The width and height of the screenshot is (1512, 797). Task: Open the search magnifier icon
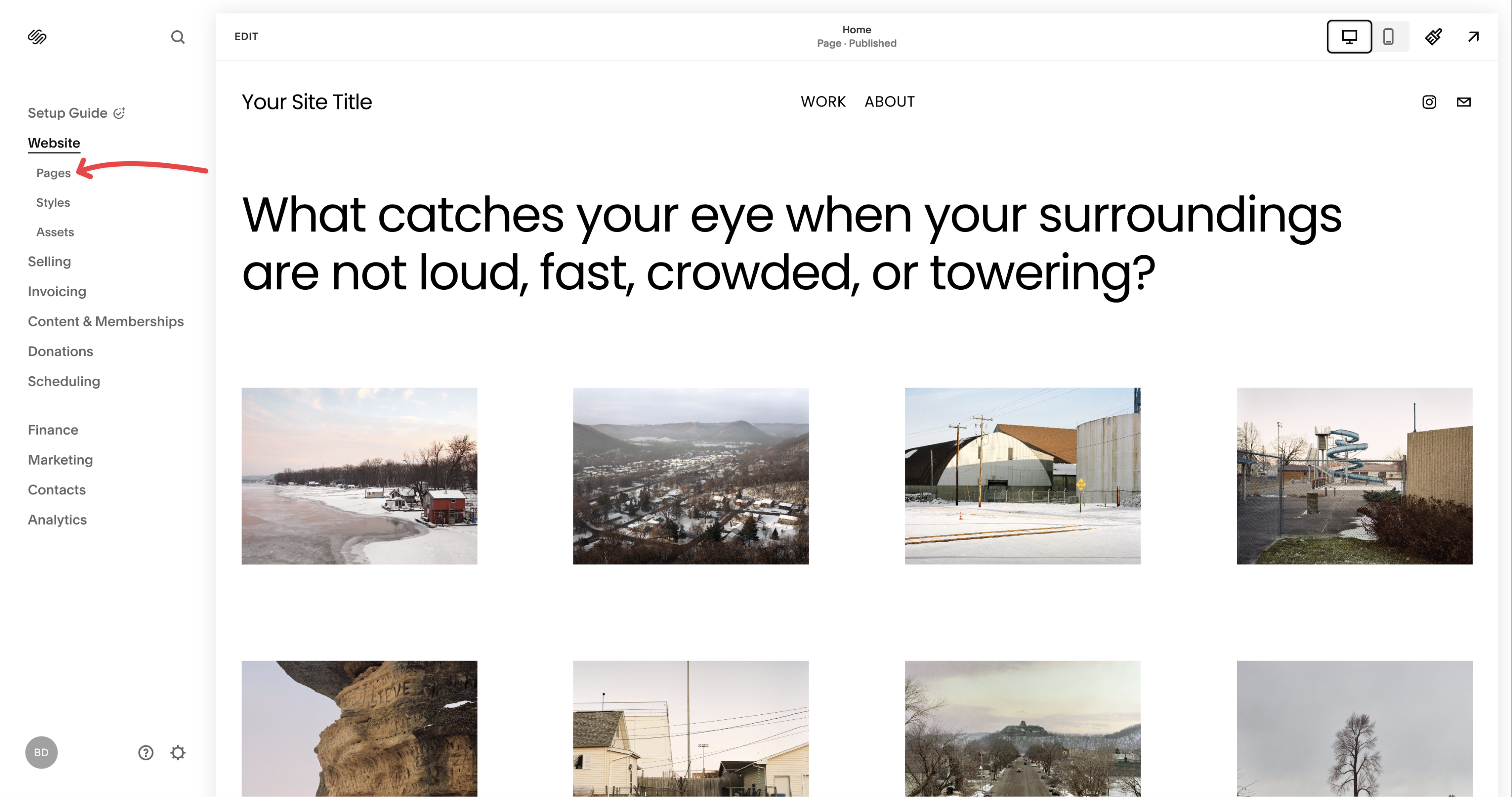point(177,37)
